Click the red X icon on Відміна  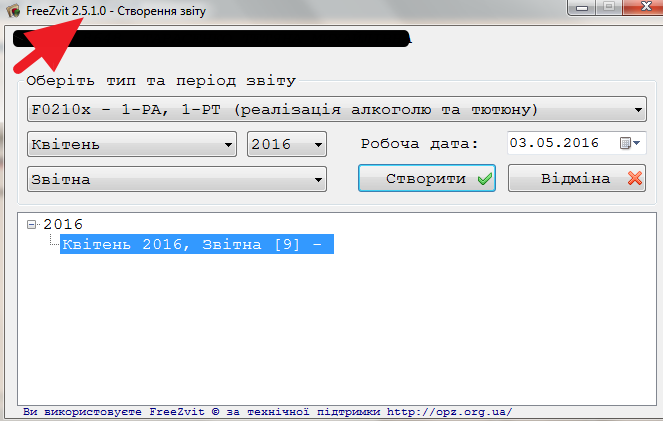tap(635, 179)
